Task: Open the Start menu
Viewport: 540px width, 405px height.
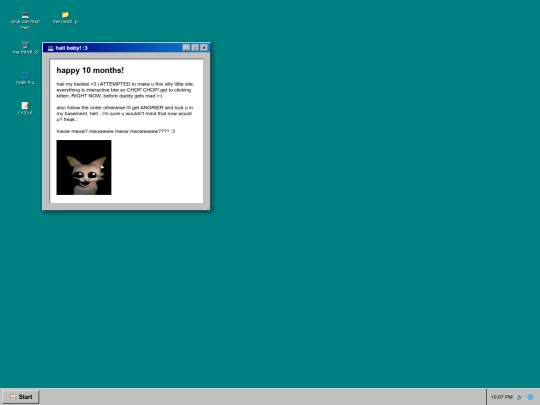Action: pos(21,397)
